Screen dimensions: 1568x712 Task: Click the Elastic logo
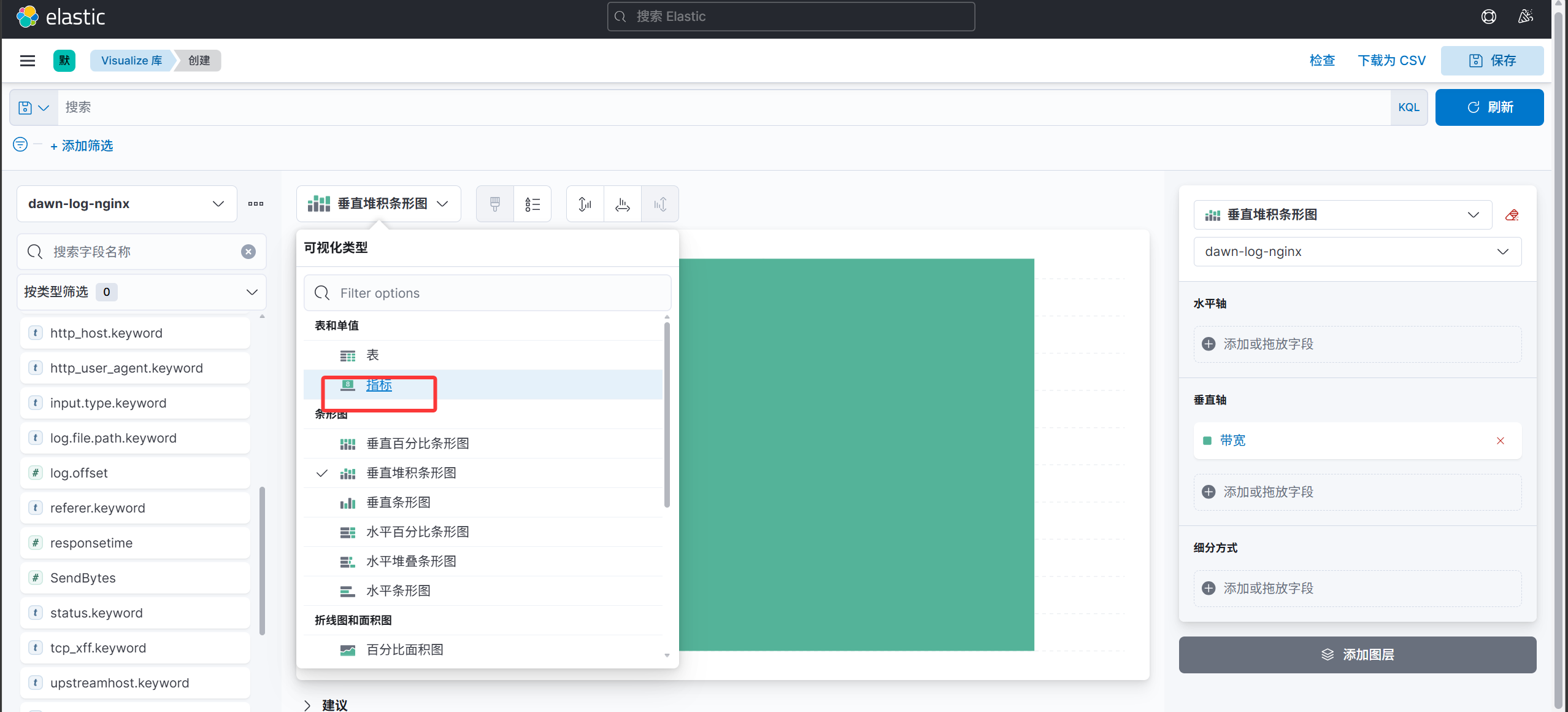pos(61,17)
